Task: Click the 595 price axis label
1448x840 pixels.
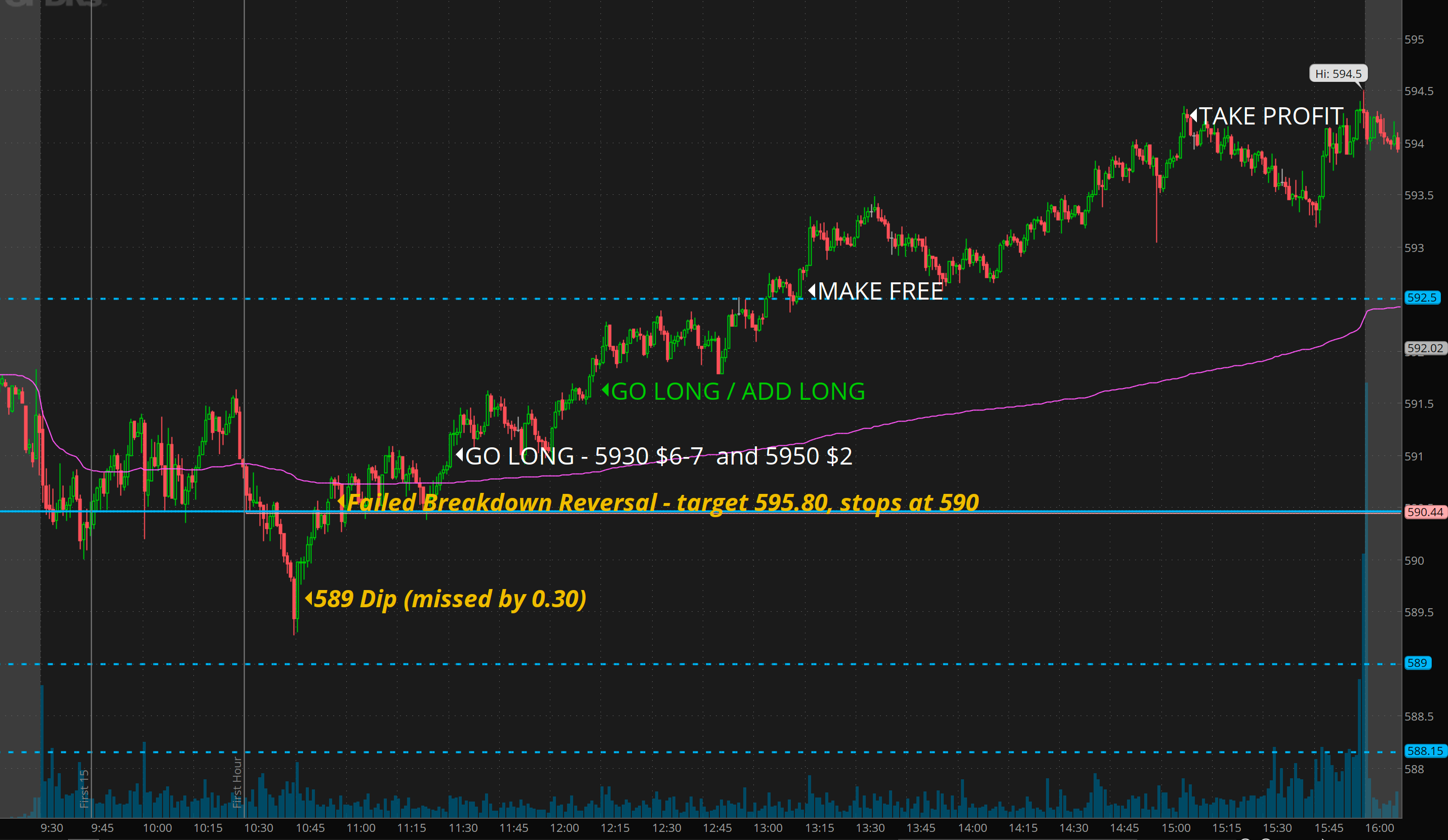Action: (1414, 39)
